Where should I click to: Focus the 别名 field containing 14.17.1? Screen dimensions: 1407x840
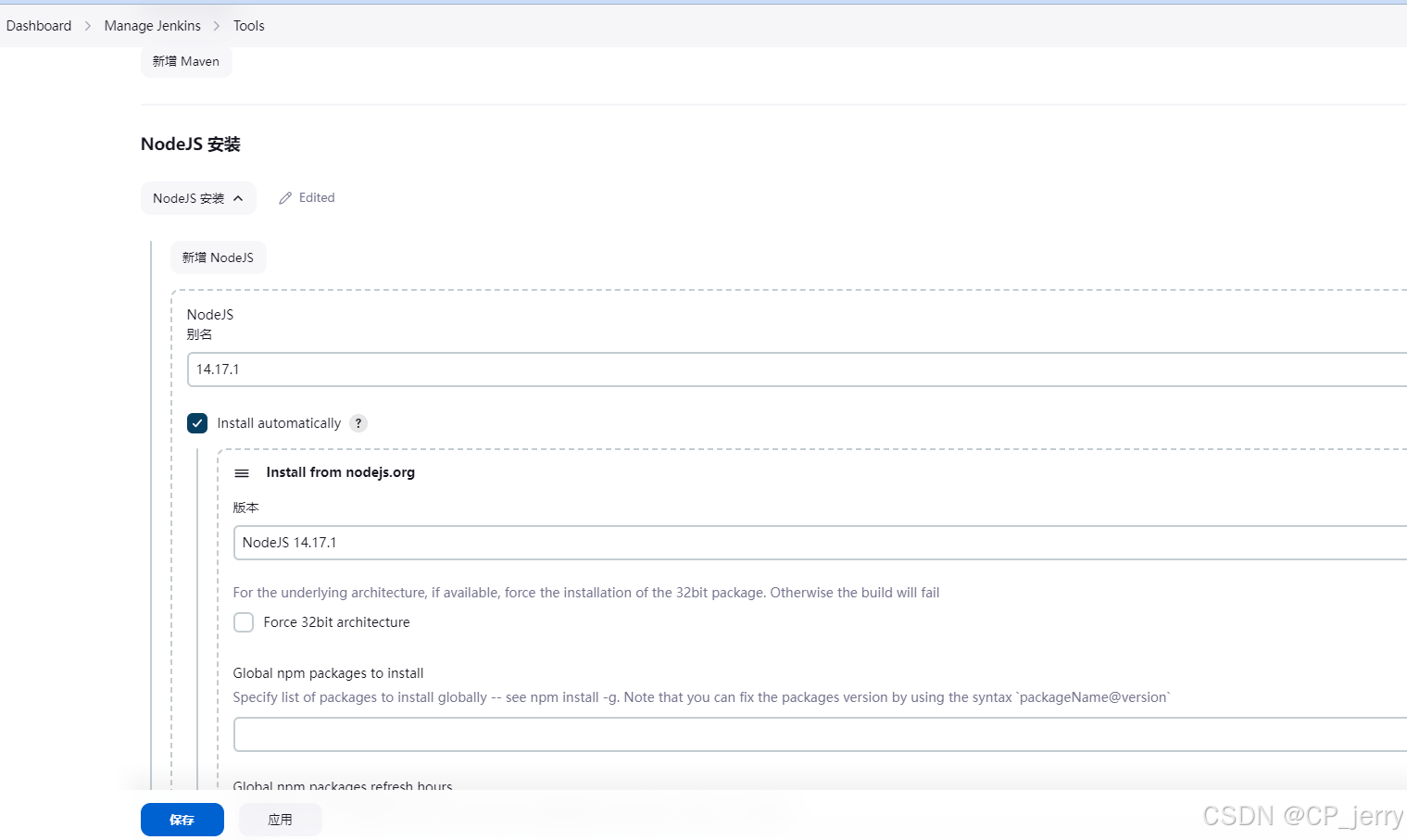click(x=797, y=370)
